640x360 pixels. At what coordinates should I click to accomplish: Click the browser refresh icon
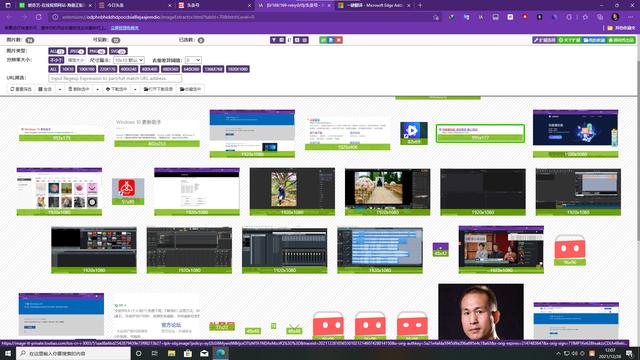tap(39, 17)
